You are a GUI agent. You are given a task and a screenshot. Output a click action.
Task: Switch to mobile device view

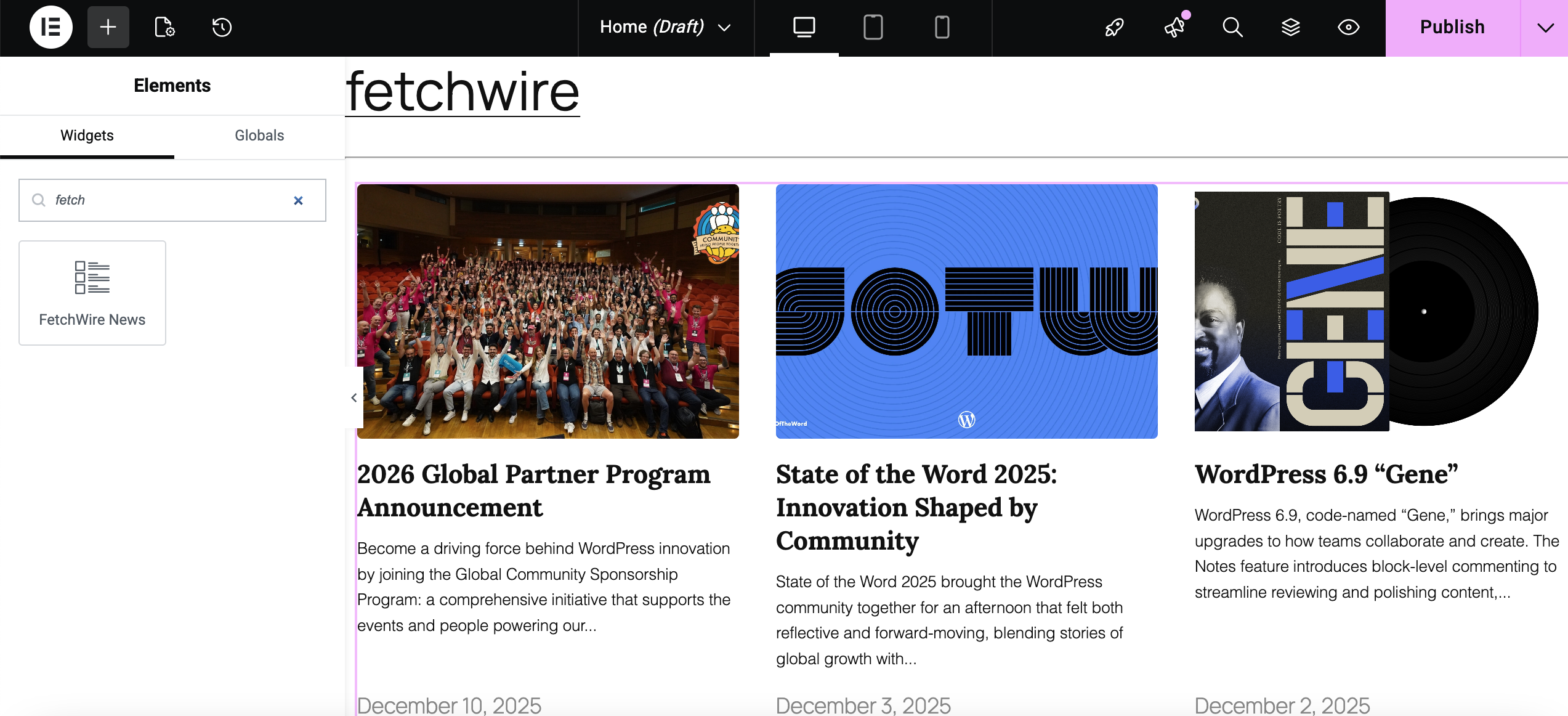[942, 27]
